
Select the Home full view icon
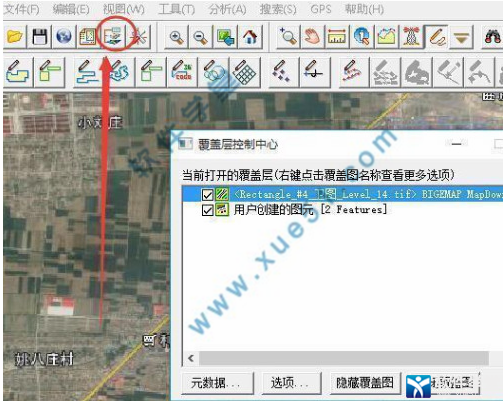(250, 37)
